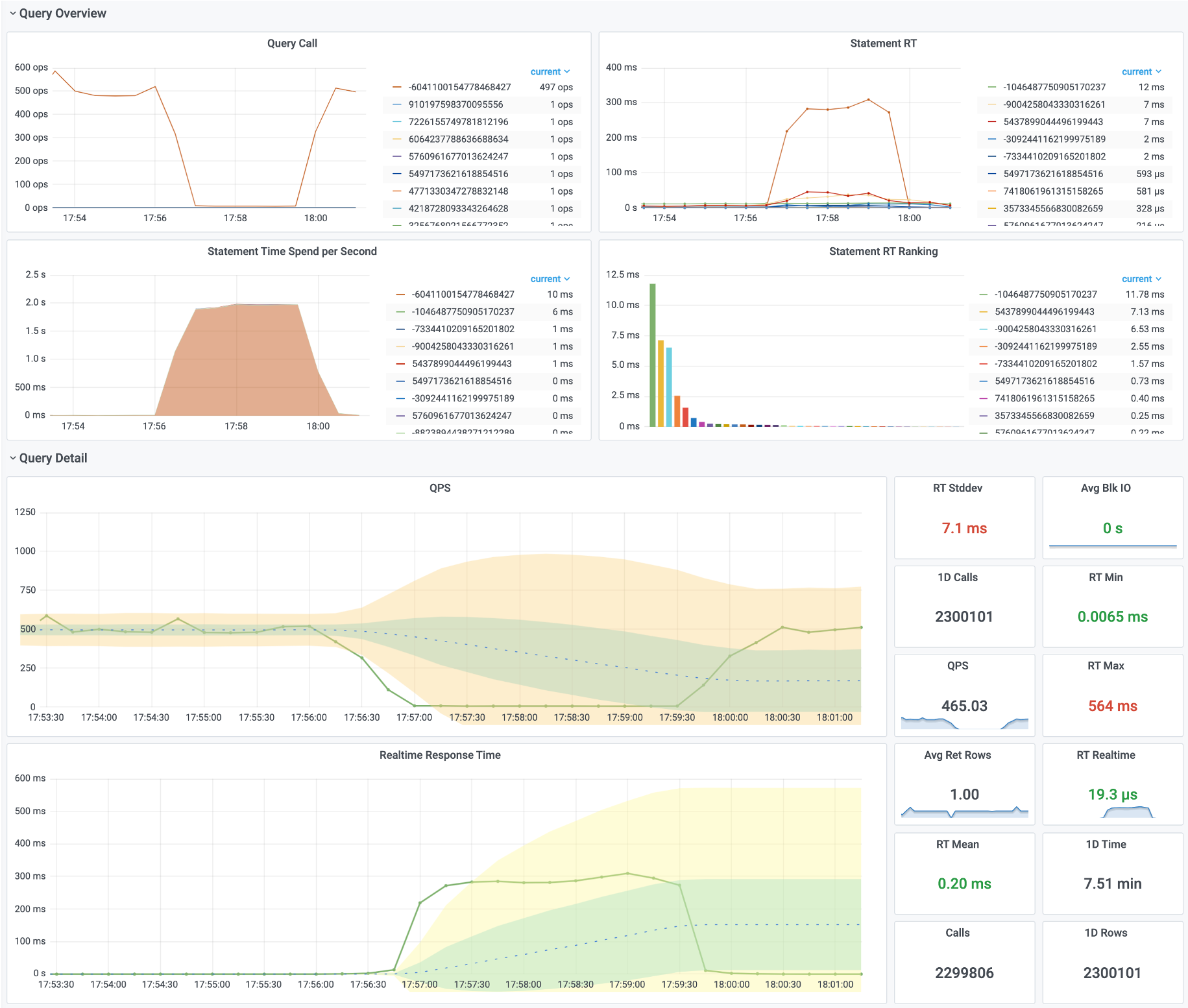Viewport: 1188px width, 1008px height.
Task: Open the Query Call panel title menu
Action: coord(292,43)
